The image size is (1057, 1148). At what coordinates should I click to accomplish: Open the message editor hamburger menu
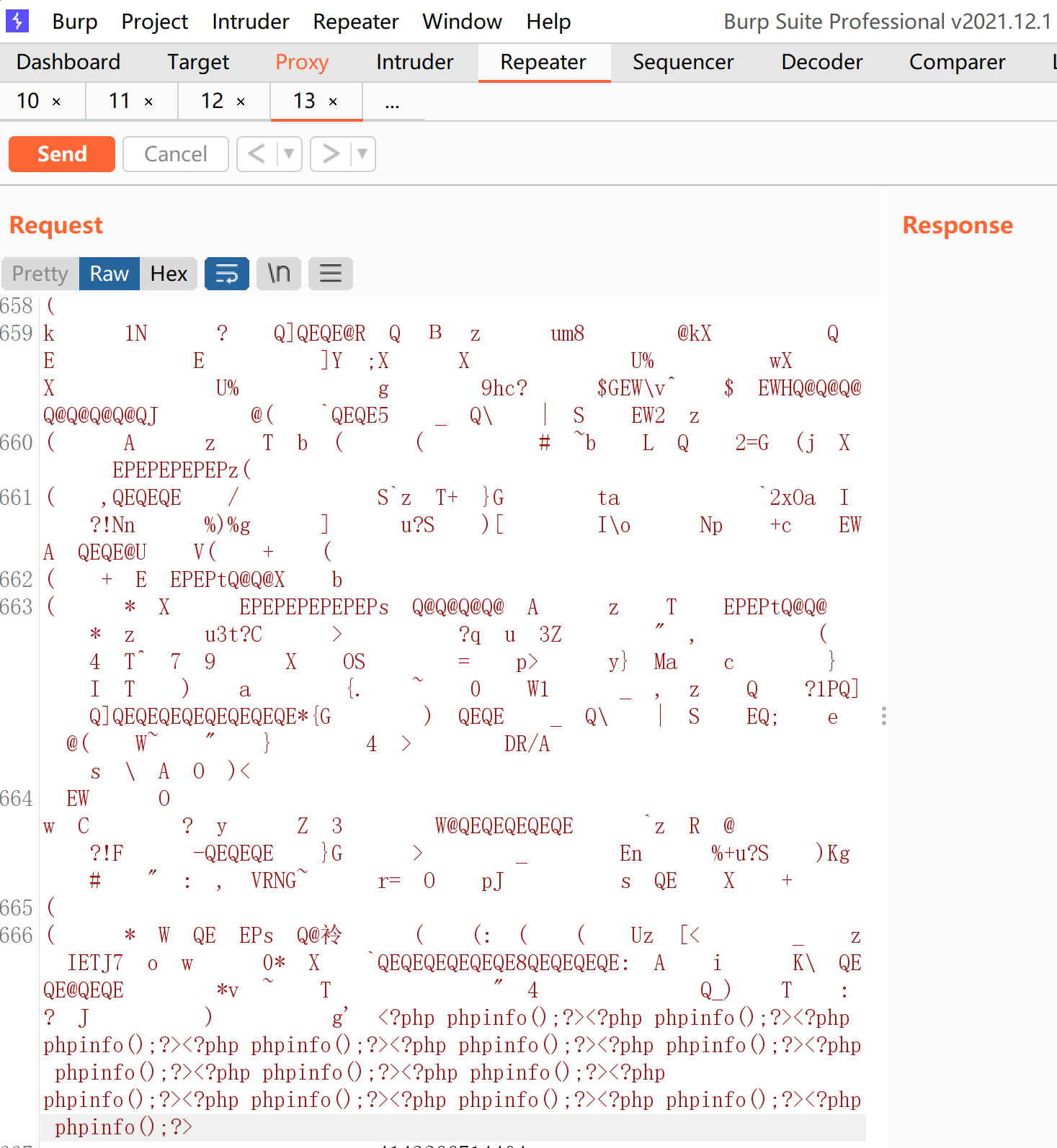pyautogui.click(x=331, y=274)
